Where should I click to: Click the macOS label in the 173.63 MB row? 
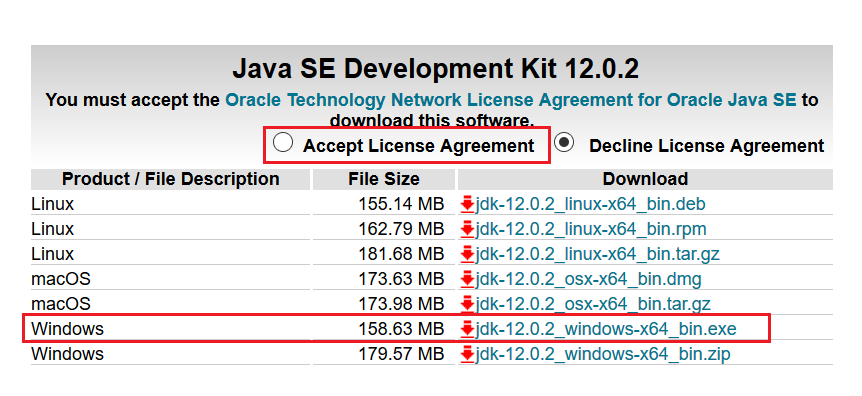pyautogui.click(x=61, y=279)
